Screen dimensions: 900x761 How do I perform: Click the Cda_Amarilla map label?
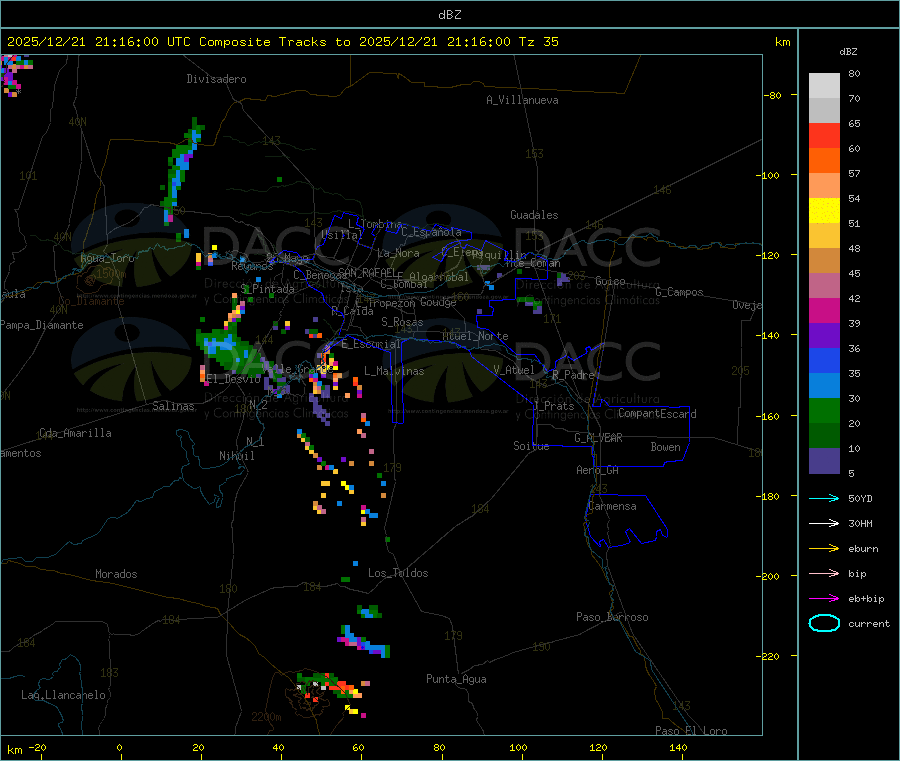[x=75, y=433]
